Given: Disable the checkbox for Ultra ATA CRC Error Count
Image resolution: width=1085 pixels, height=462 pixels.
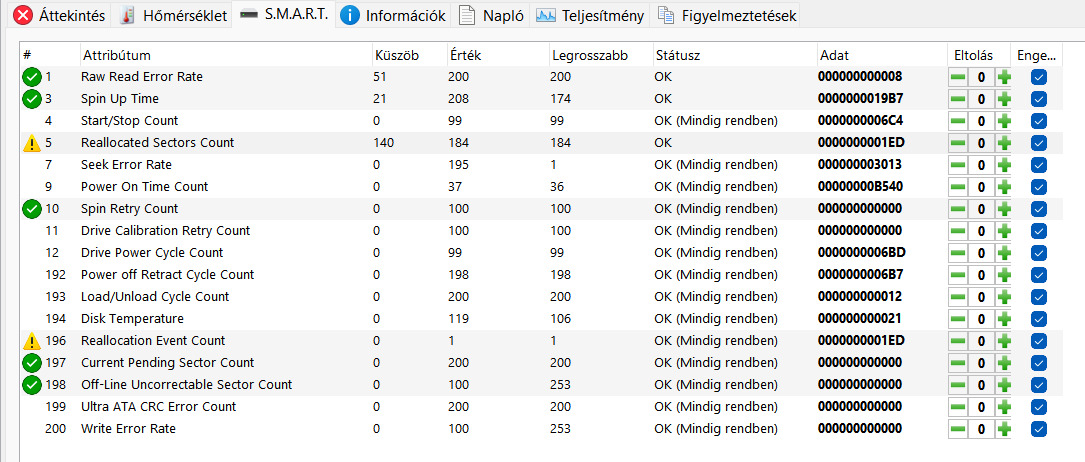Looking at the screenshot, I should coord(1038,407).
